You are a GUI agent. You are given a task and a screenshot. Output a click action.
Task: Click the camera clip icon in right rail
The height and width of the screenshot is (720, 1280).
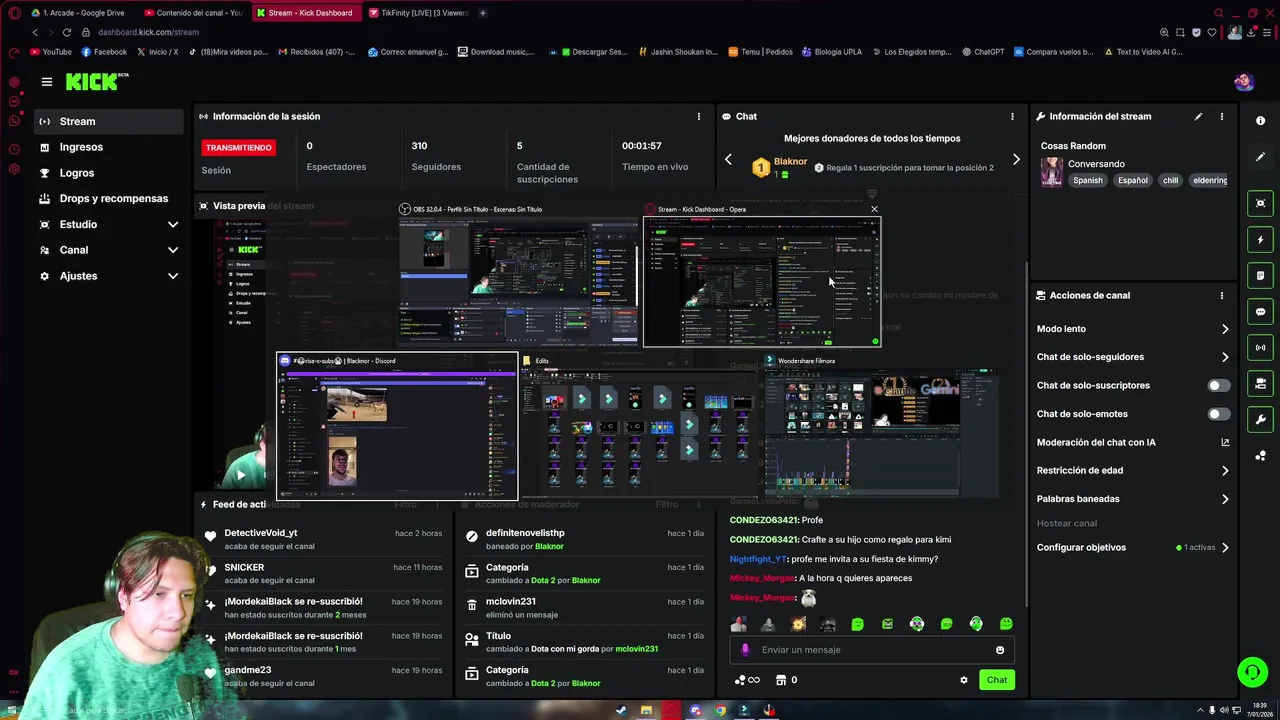[x=1260, y=383]
